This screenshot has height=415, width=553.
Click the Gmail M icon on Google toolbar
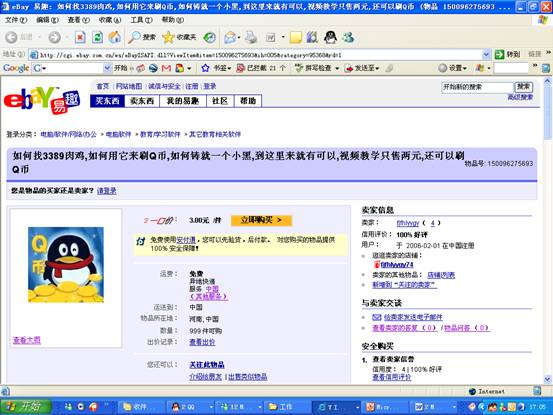pos(166,68)
